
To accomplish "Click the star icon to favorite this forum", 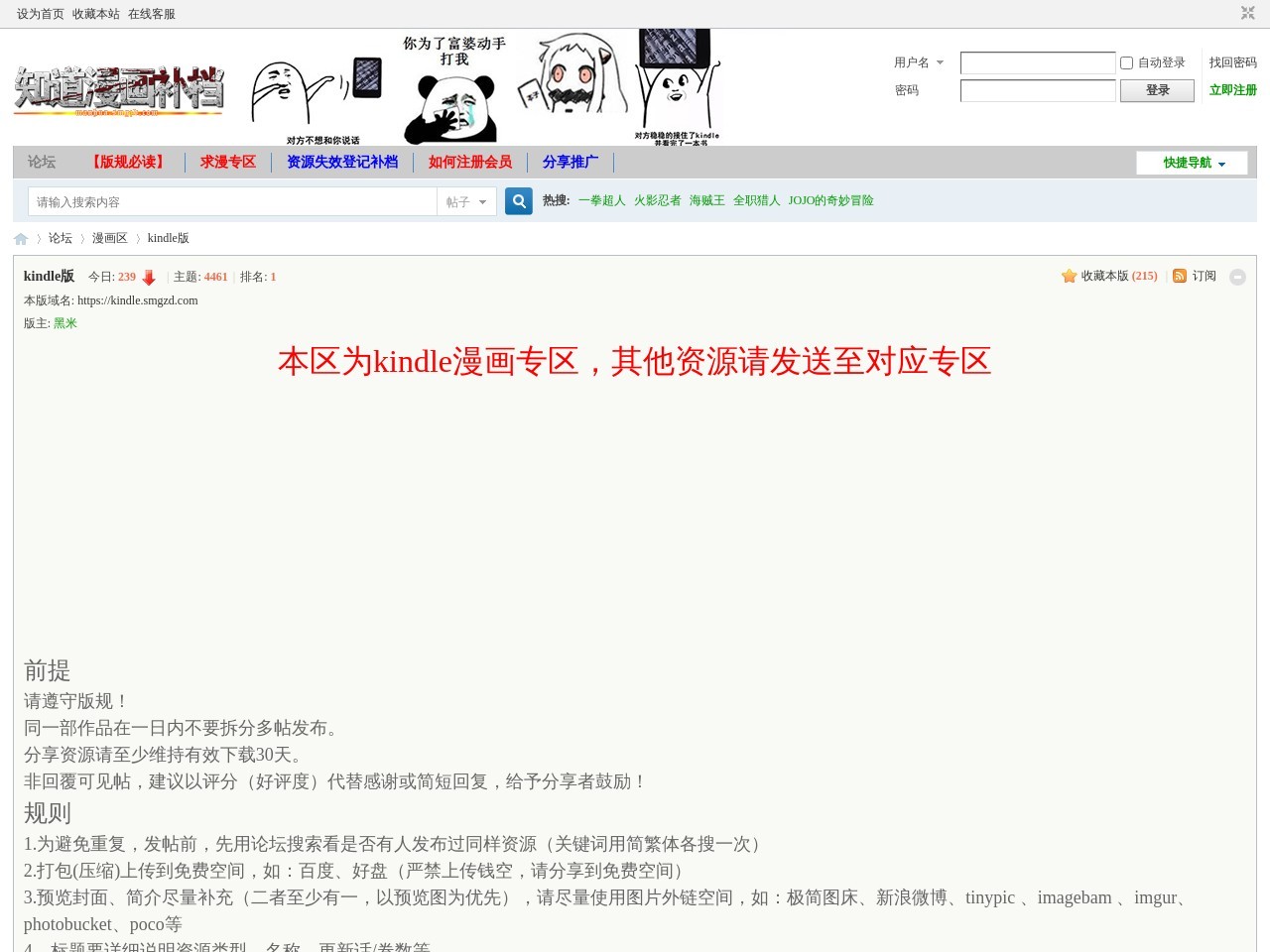I will click(1069, 277).
